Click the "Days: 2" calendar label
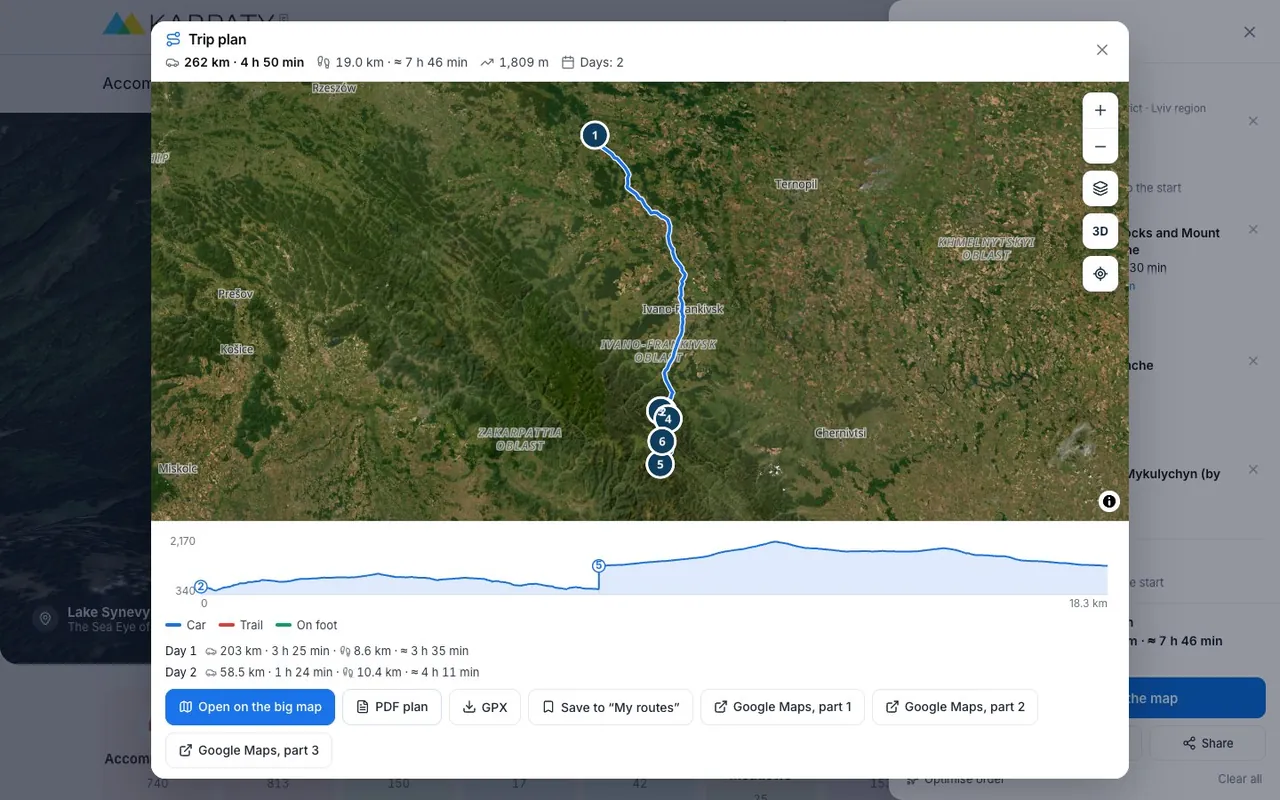The image size is (1280, 800). [x=592, y=62]
